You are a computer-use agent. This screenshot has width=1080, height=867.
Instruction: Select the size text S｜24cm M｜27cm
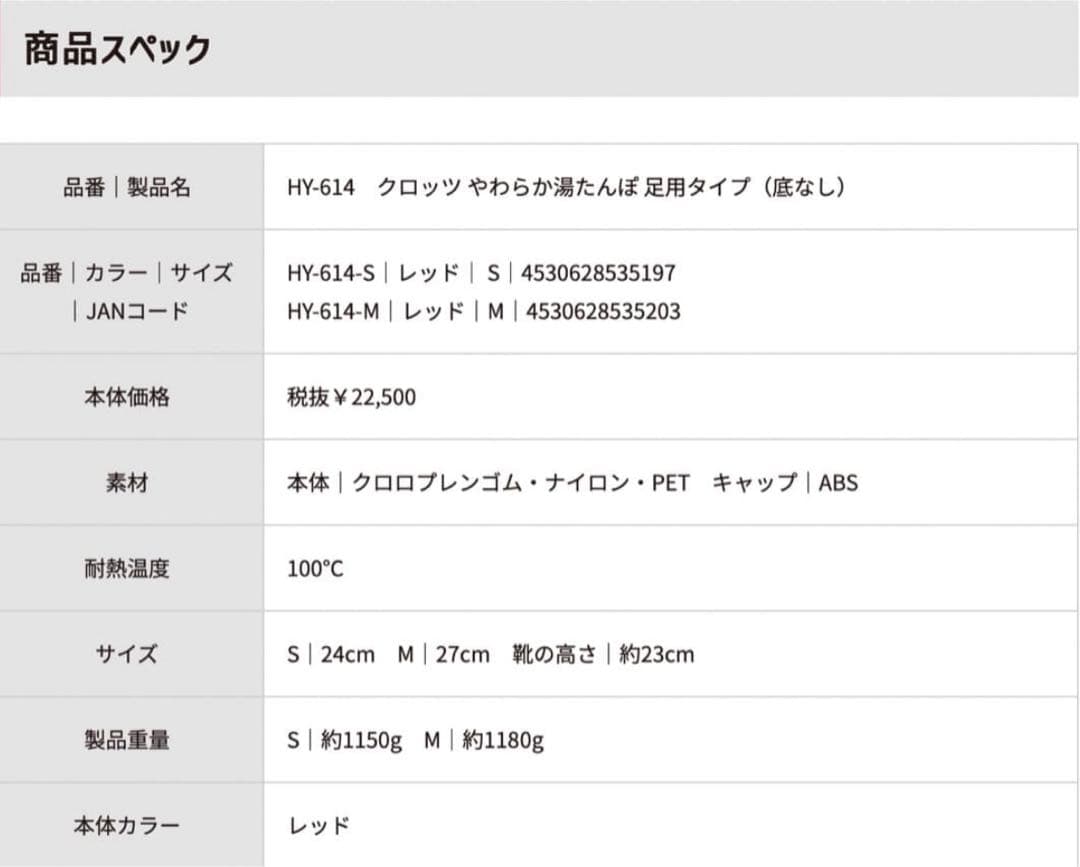pos(388,654)
